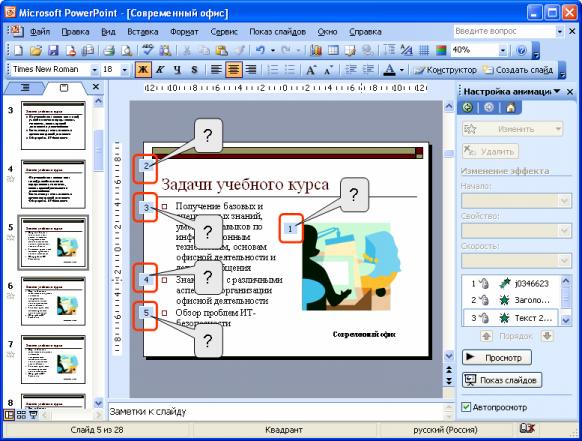Open the Показ слайдов menu
Screen dimensions: 582x441
[277, 32]
